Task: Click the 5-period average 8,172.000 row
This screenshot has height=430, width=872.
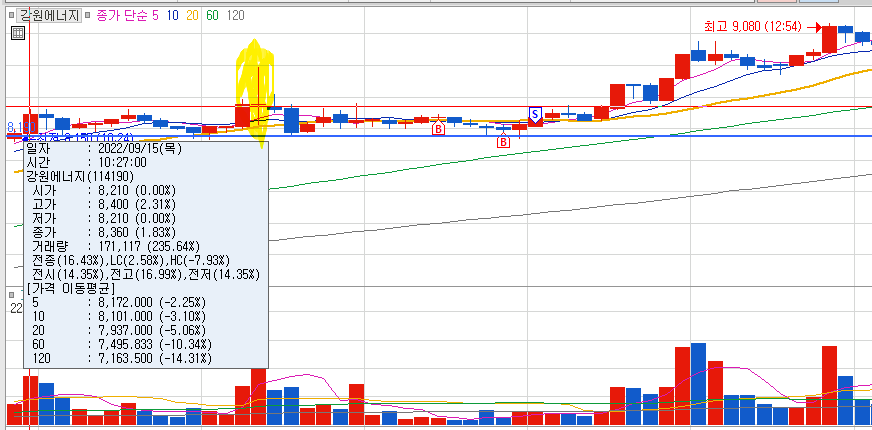Action: [x=119, y=303]
